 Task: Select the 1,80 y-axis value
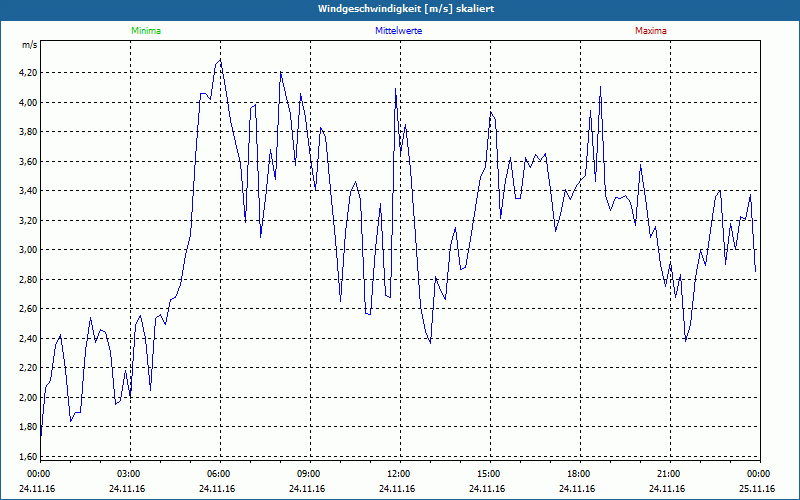click(28, 427)
